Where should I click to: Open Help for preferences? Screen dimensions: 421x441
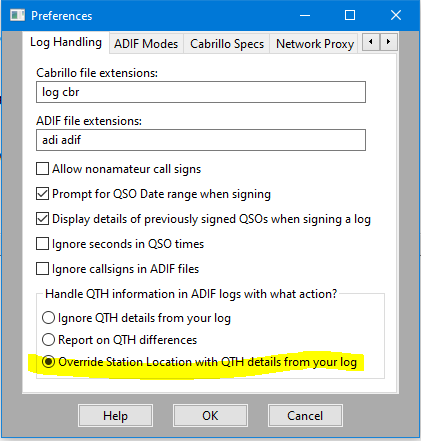[115, 416]
